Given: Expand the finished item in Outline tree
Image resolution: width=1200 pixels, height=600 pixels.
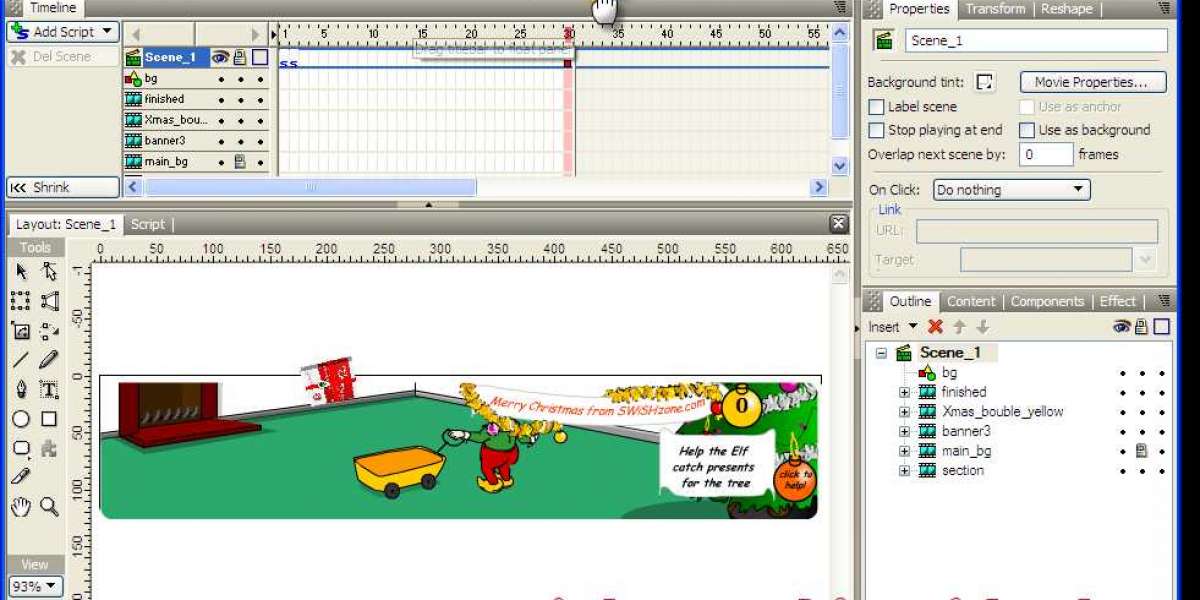Looking at the screenshot, I should point(905,392).
